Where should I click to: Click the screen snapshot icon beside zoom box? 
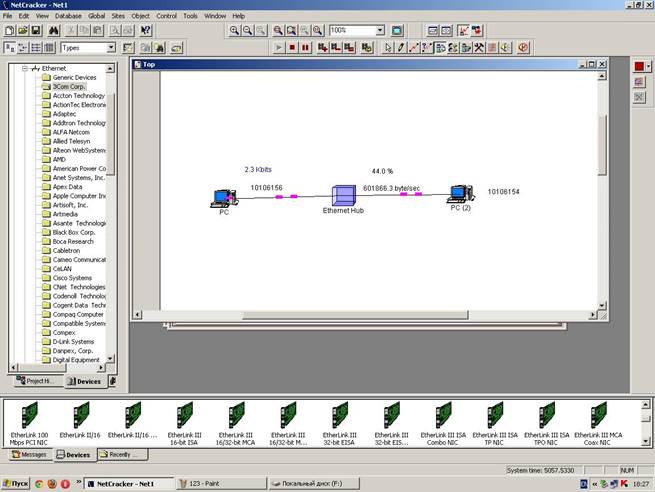[x=397, y=30]
